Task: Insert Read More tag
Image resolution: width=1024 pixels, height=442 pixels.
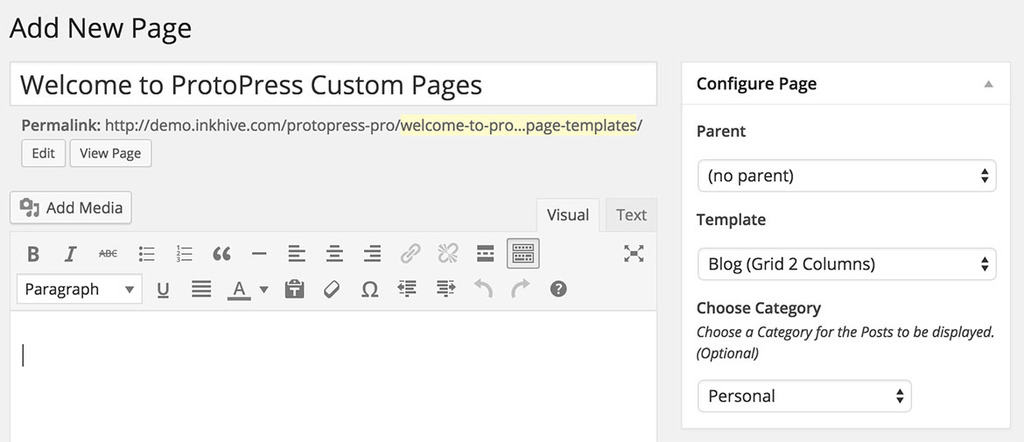Action: (x=485, y=253)
